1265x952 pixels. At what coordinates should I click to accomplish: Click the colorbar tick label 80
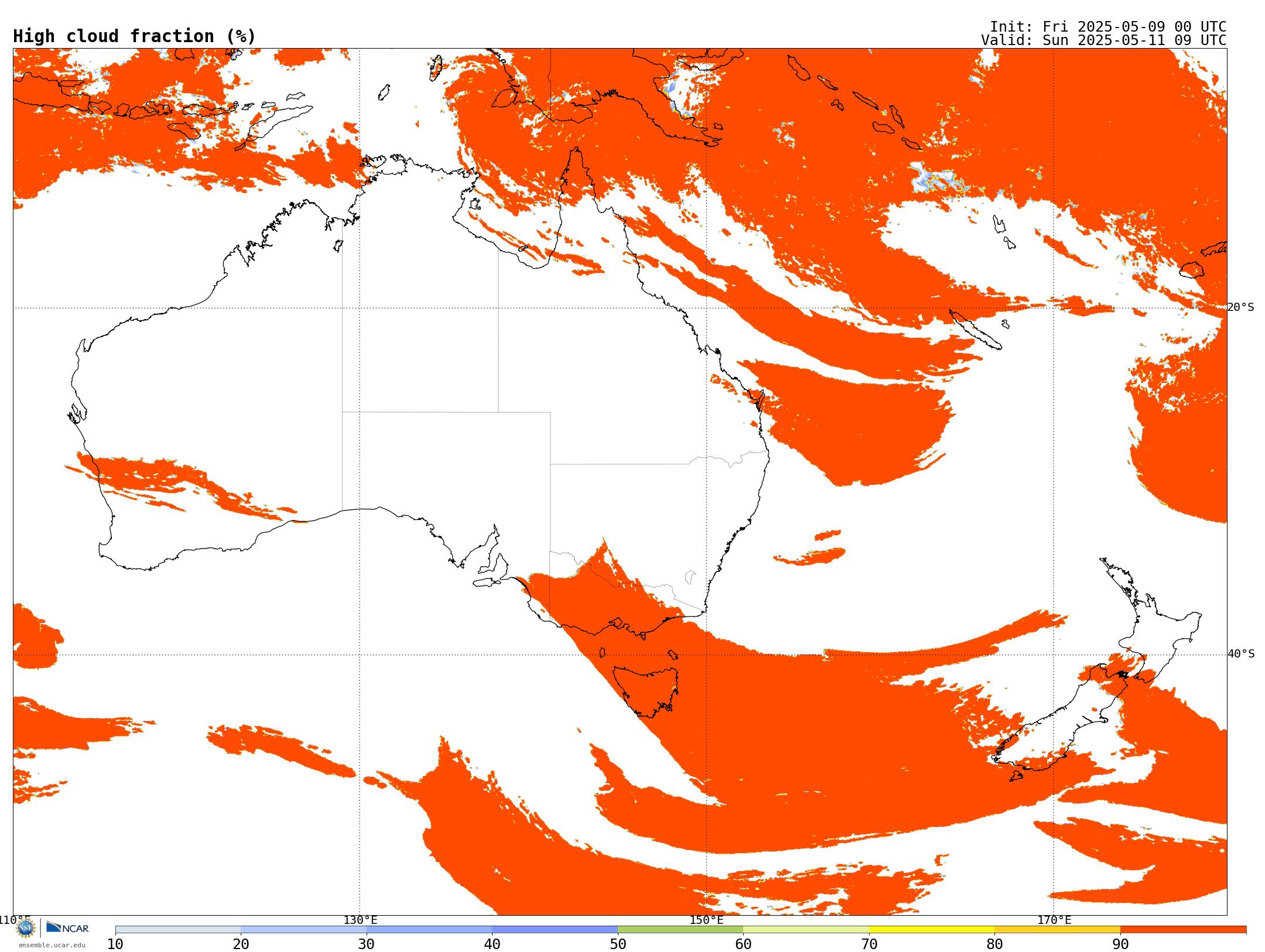click(x=994, y=944)
